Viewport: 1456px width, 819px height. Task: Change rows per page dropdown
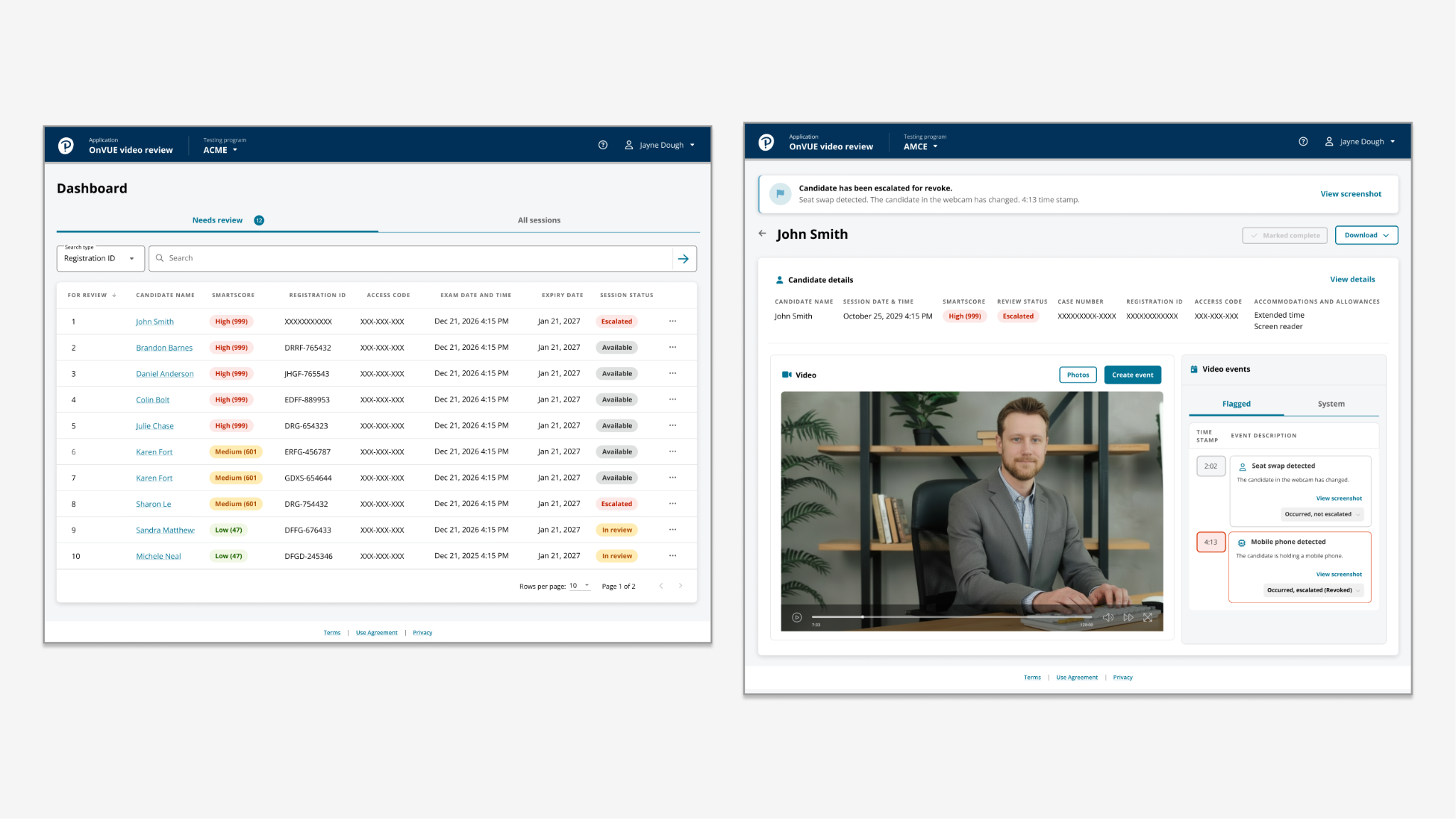coord(579,586)
